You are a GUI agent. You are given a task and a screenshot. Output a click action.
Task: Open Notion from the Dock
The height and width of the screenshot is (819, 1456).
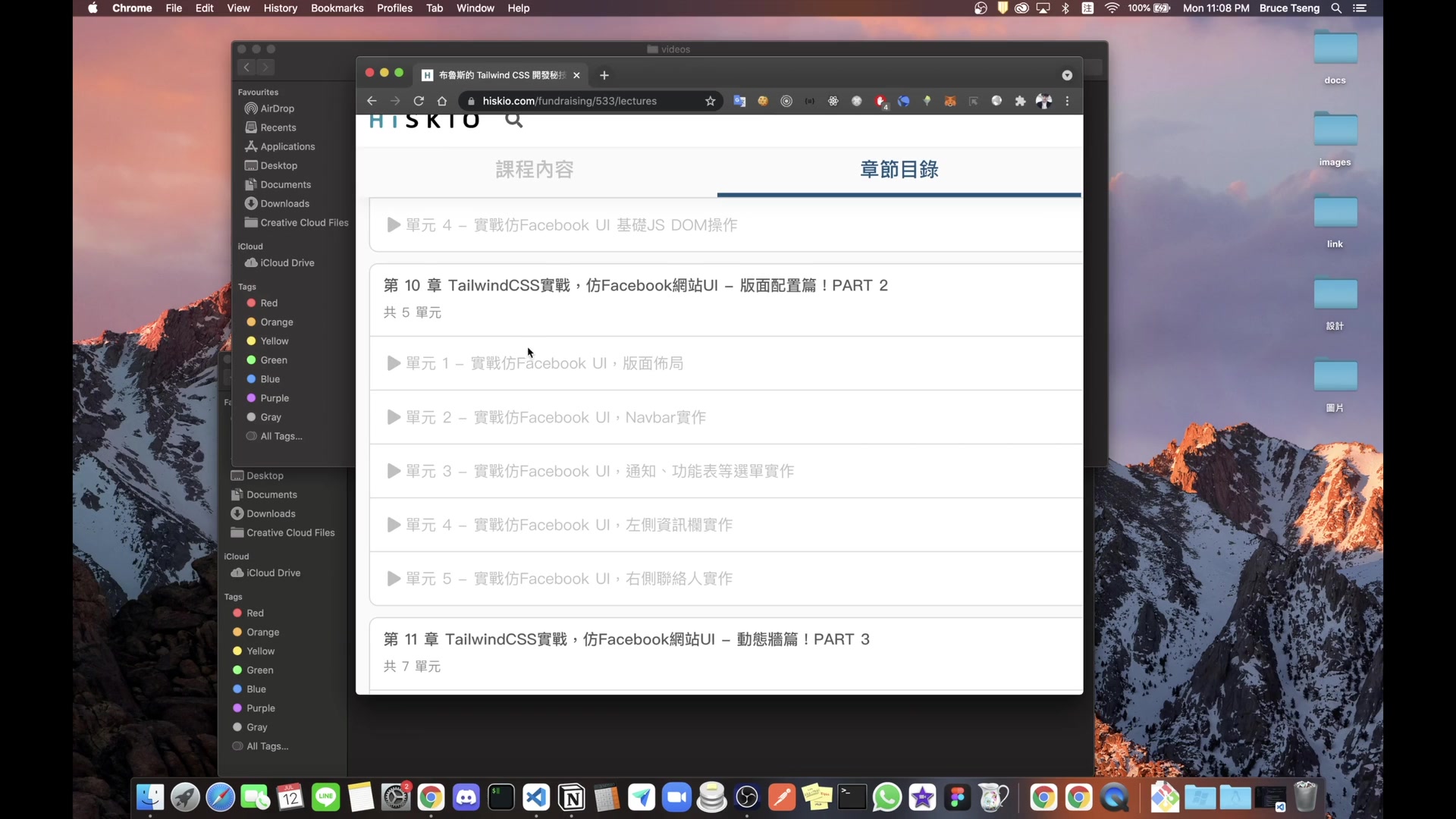572,798
